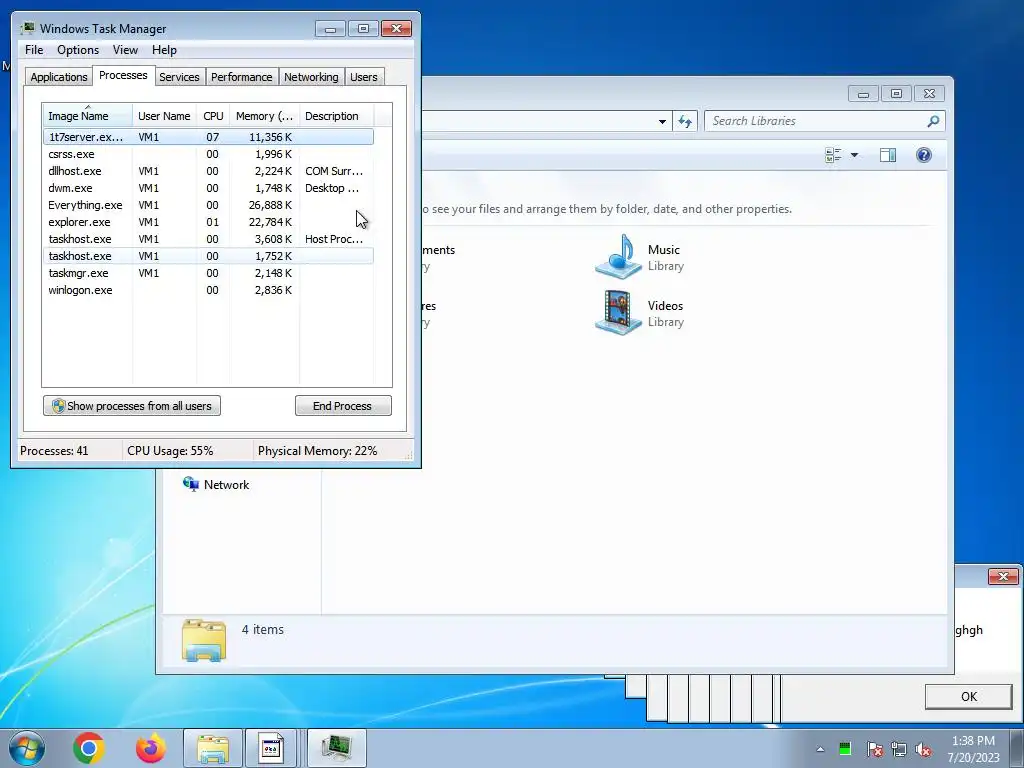Screen dimensions: 1024x768
Task: Switch to the Services tab
Action: coord(179,77)
